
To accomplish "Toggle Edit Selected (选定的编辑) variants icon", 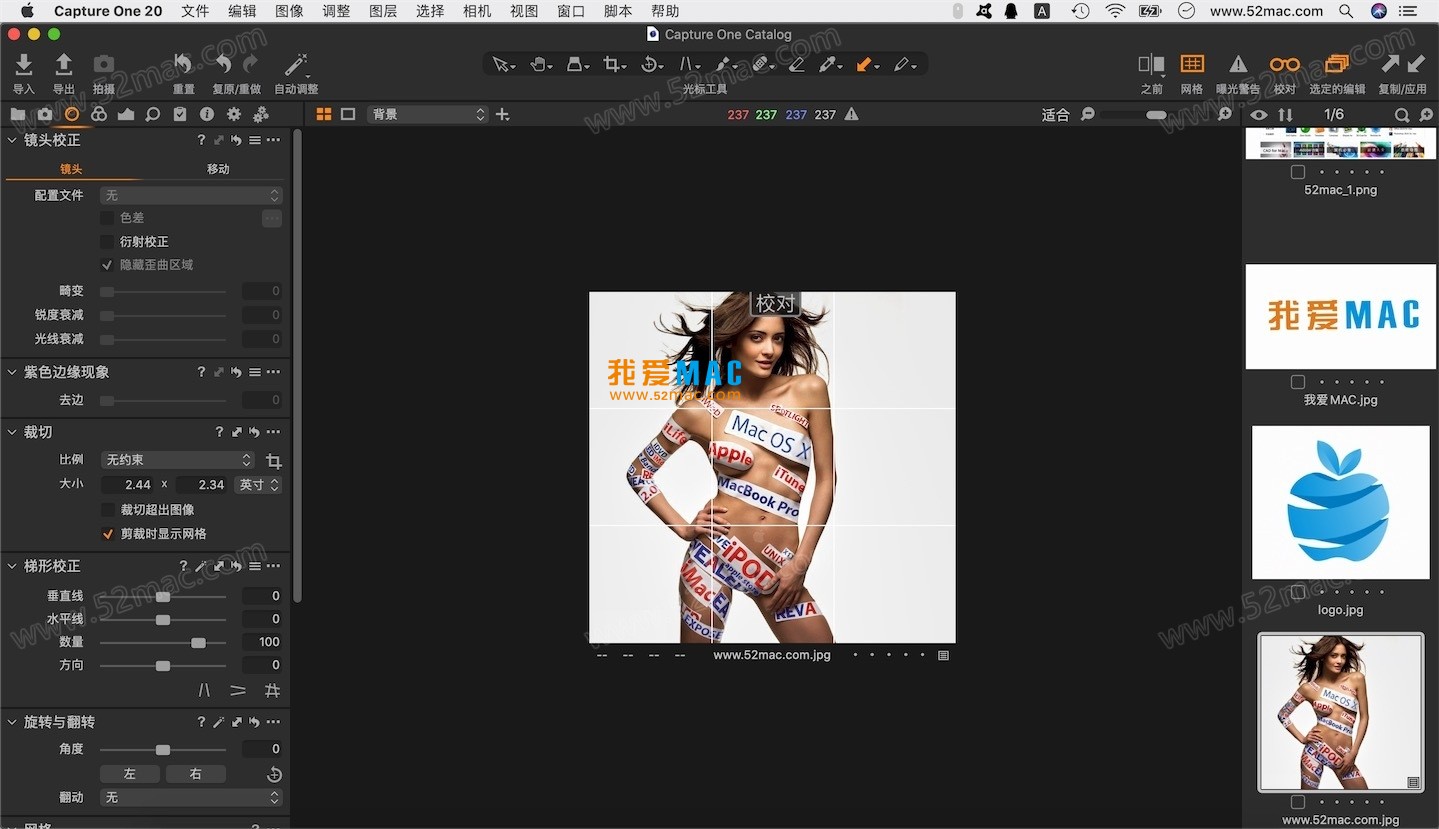I will click(x=1337, y=64).
